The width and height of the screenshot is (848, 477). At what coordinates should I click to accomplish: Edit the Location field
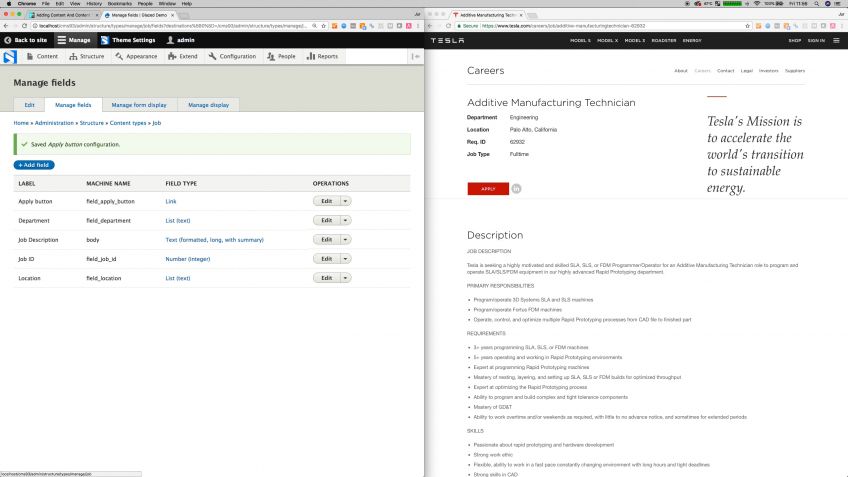coord(327,278)
